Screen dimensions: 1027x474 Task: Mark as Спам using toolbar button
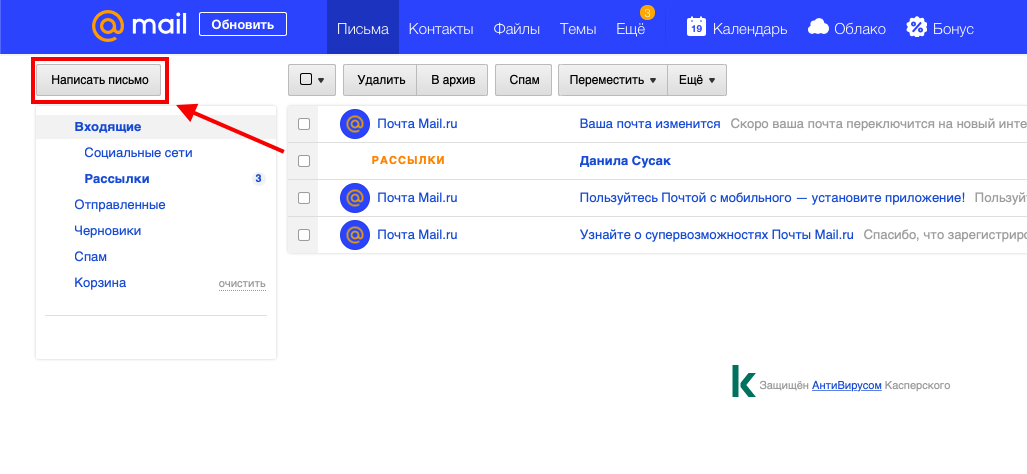[524, 80]
